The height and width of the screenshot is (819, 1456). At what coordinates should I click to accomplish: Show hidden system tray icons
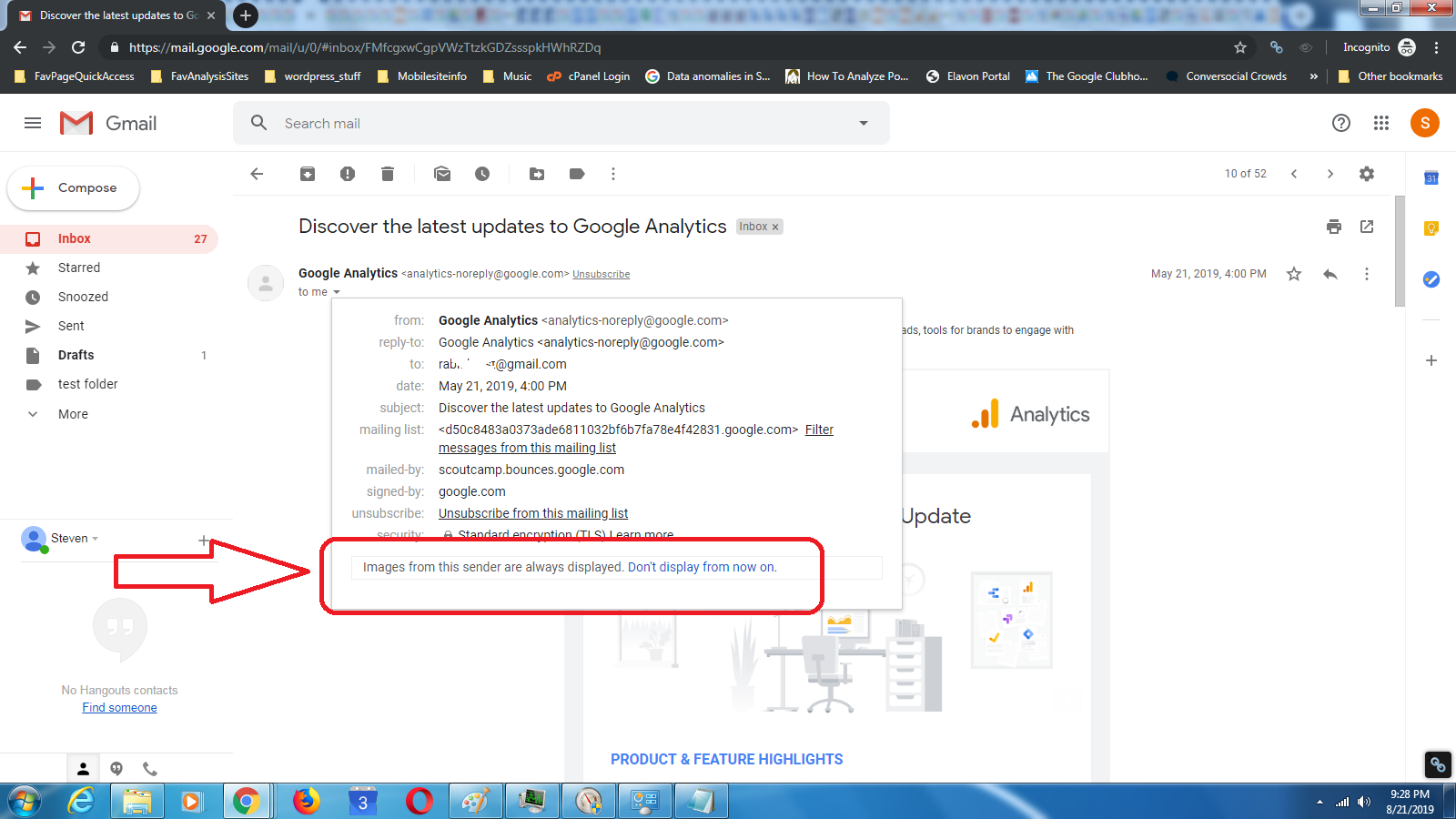click(x=1319, y=802)
